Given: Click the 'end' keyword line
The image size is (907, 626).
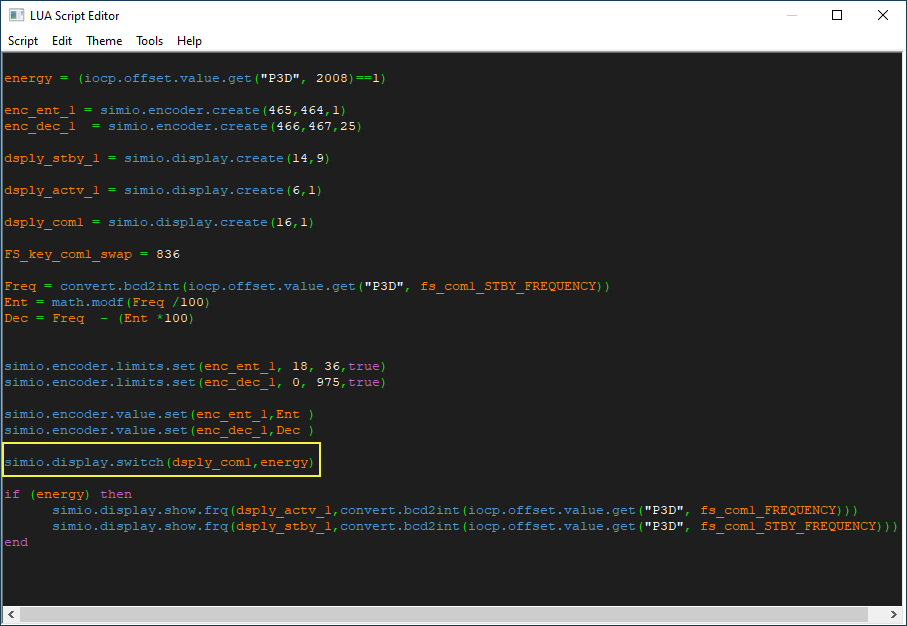Looking at the screenshot, I should point(16,542).
